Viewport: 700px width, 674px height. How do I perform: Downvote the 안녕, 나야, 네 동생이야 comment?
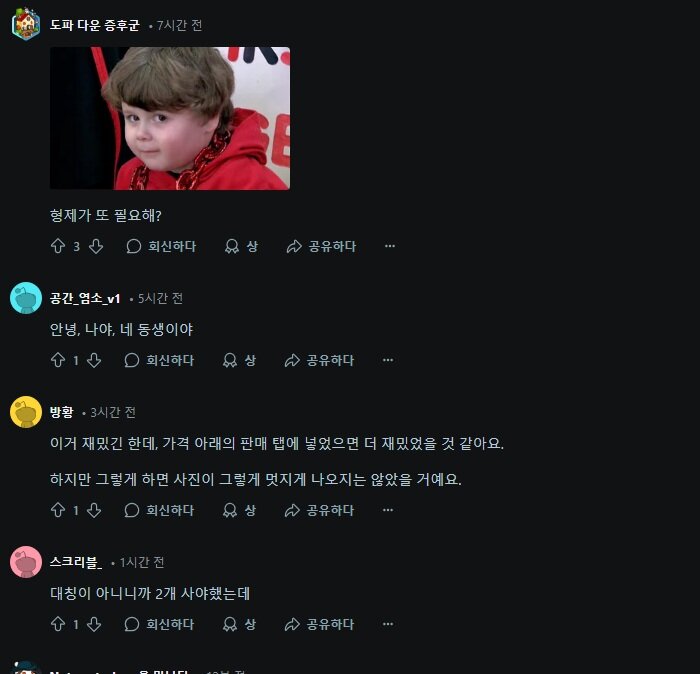point(94,360)
